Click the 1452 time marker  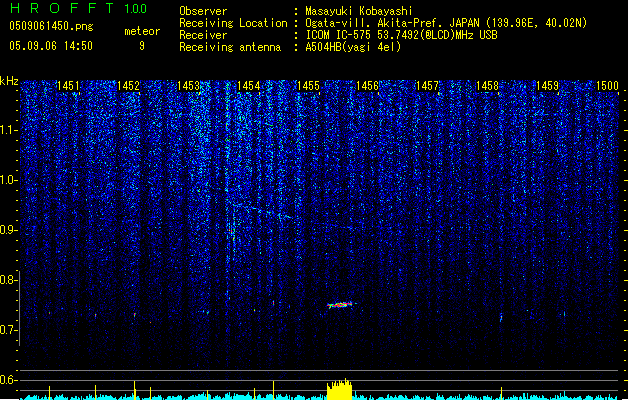pyautogui.click(x=128, y=86)
